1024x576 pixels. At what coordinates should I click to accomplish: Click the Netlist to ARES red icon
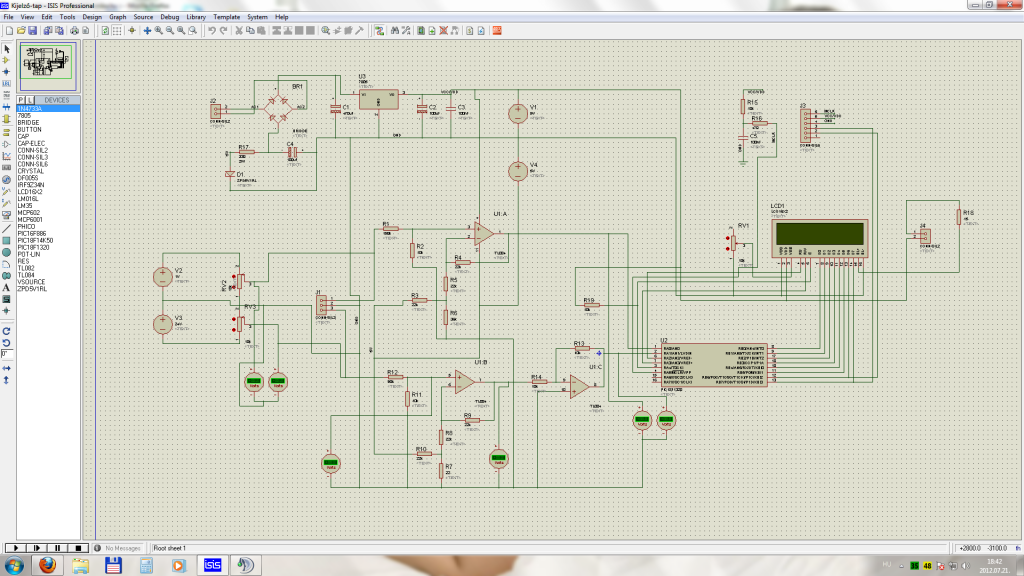click(497, 31)
